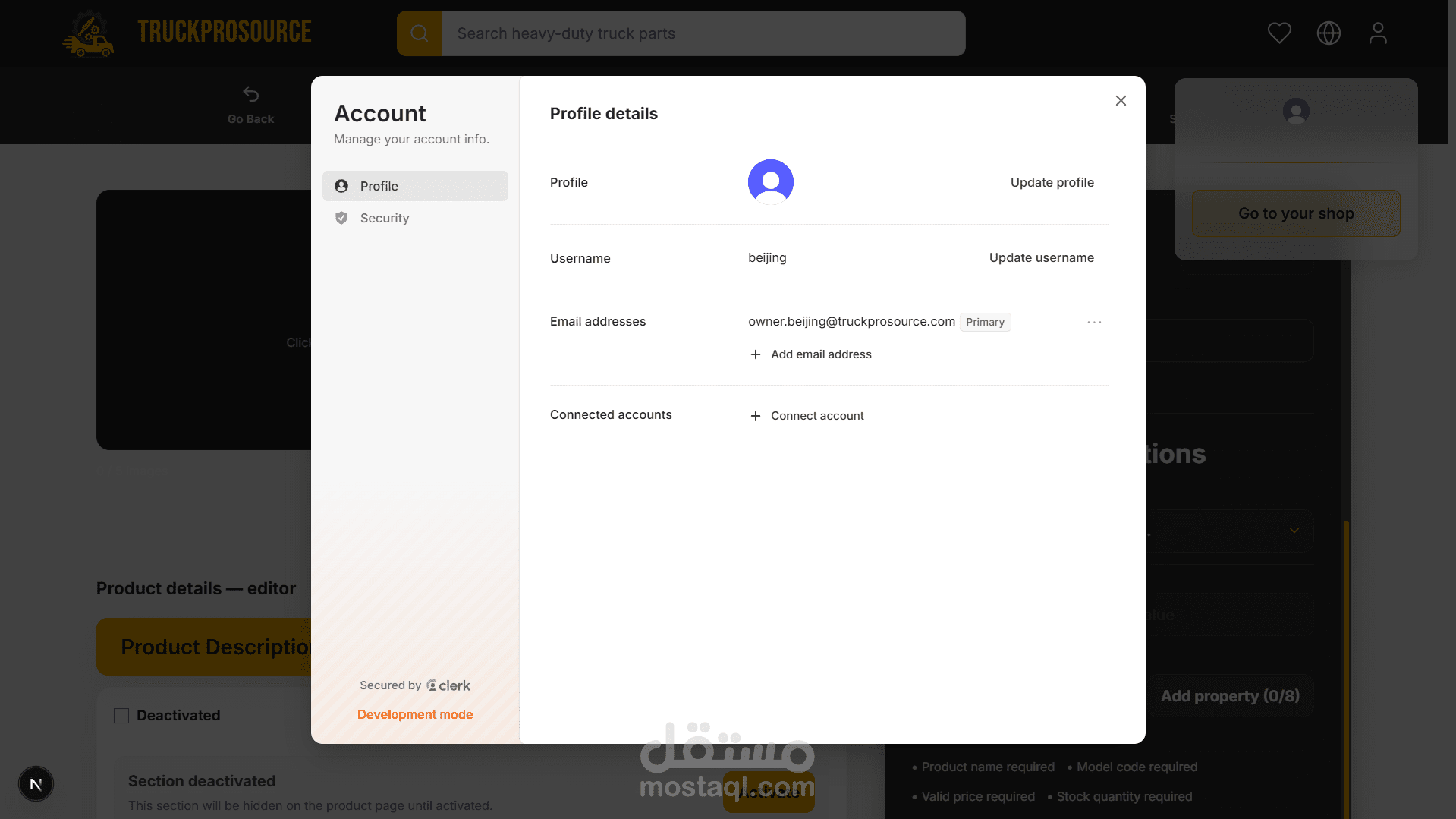Click the Profile details heading
This screenshot has height=819, width=1456.
coord(604,114)
